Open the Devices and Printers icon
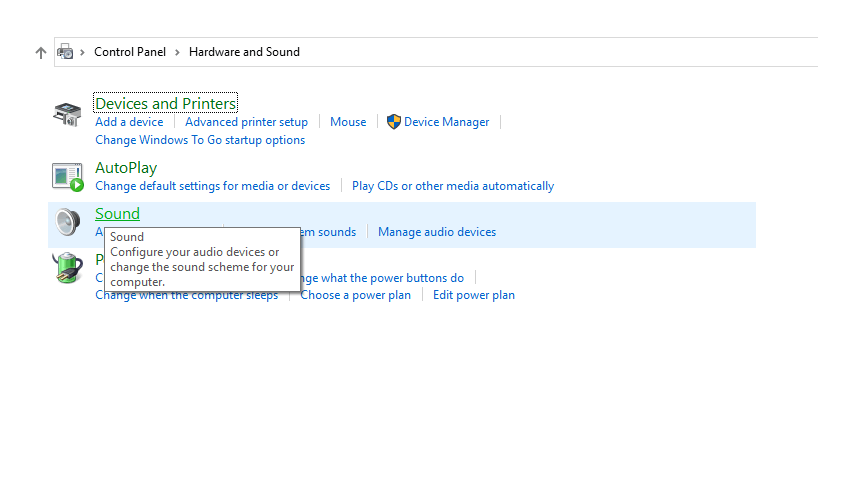Viewport: 847px width, 496px height. 67,115
